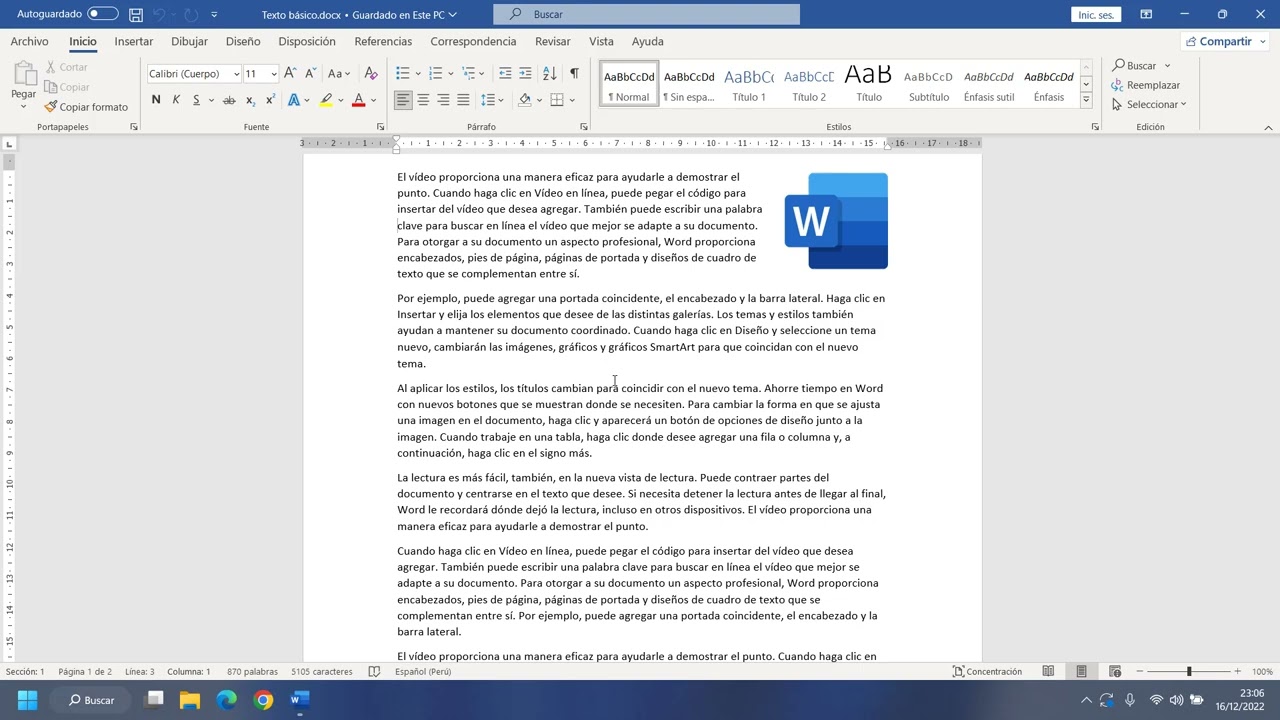
Task: Click the Numbered list icon
Action: click(x=435, y=73)
